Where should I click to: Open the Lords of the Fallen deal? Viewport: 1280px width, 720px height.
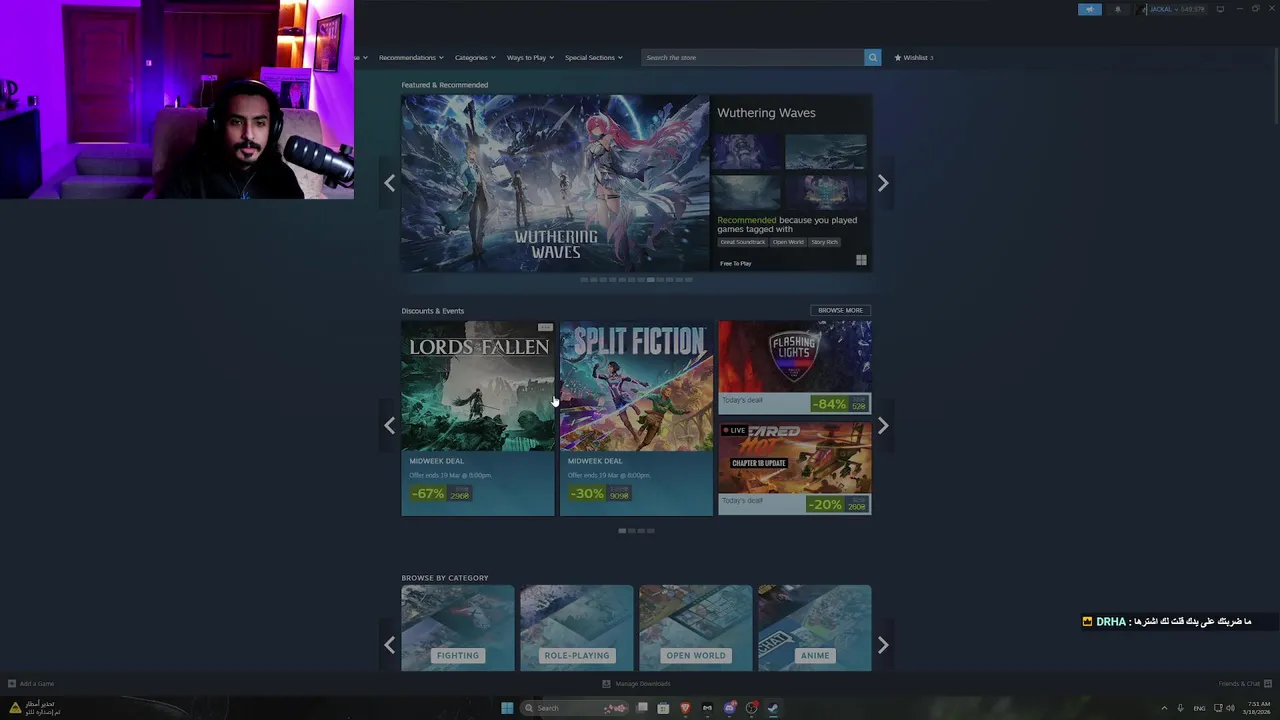tap(478, 418)
